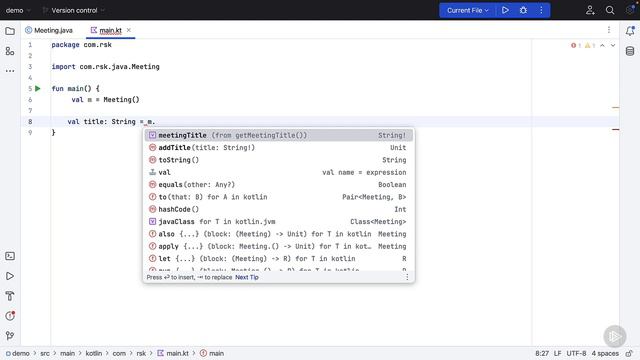Click the import com.rsk.java.Meeting line

coord(105,67)
